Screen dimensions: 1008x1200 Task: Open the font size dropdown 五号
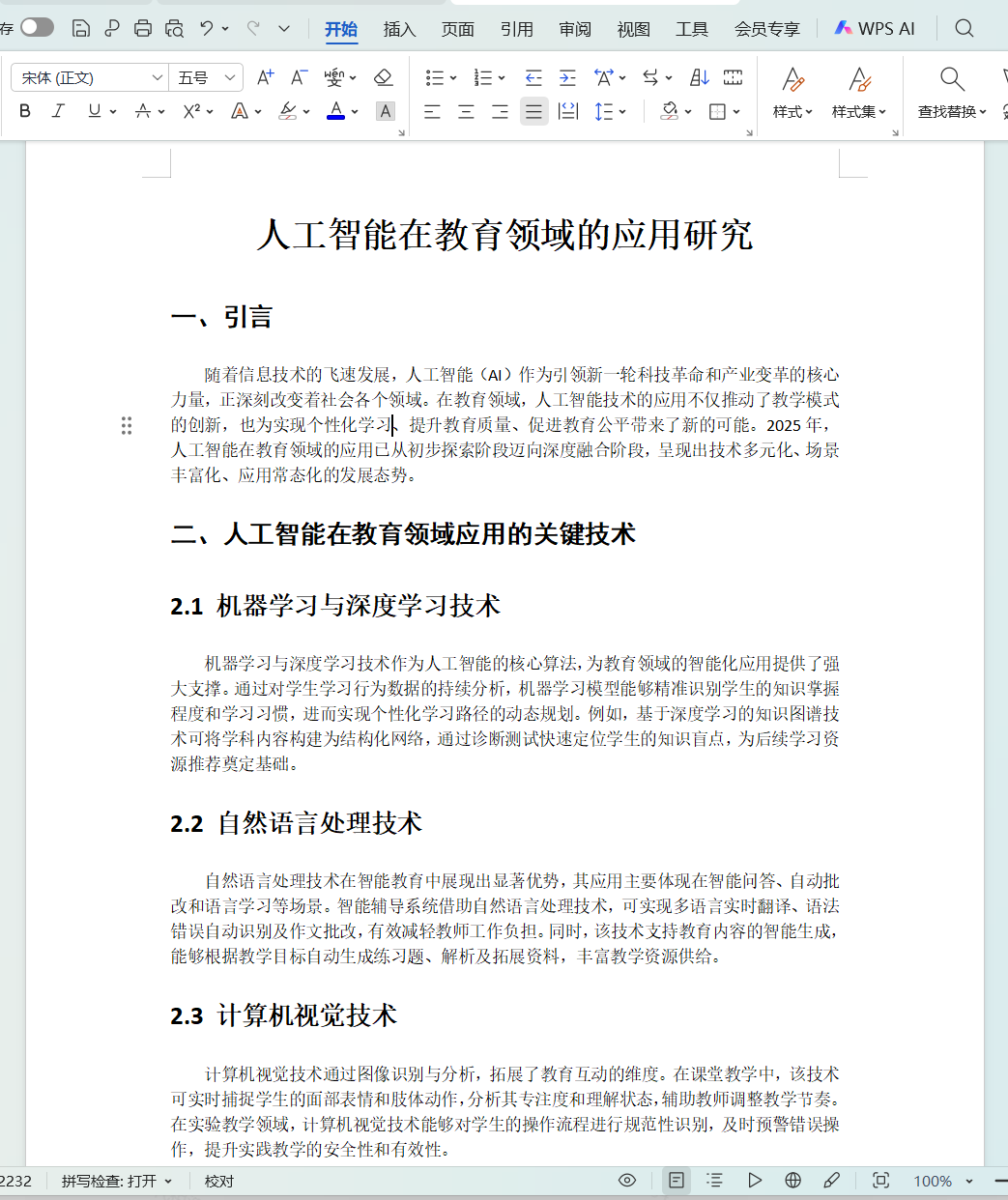[x=230, y=77]
